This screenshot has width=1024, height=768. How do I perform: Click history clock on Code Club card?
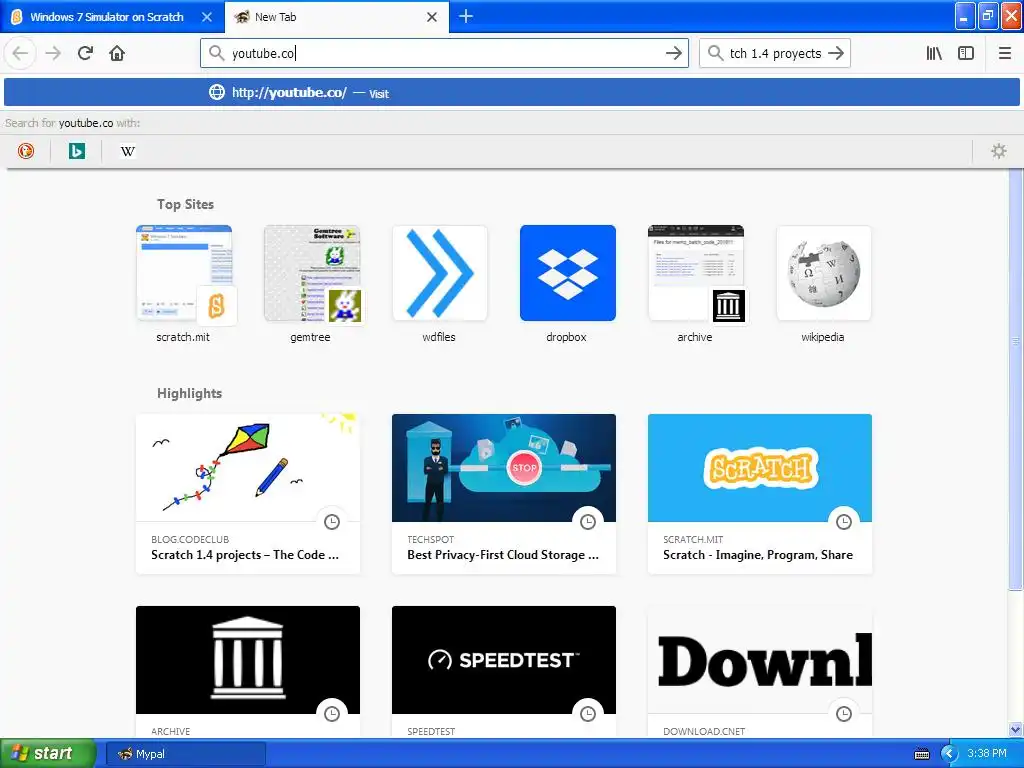pyautogui.click(x=332, y=522)
